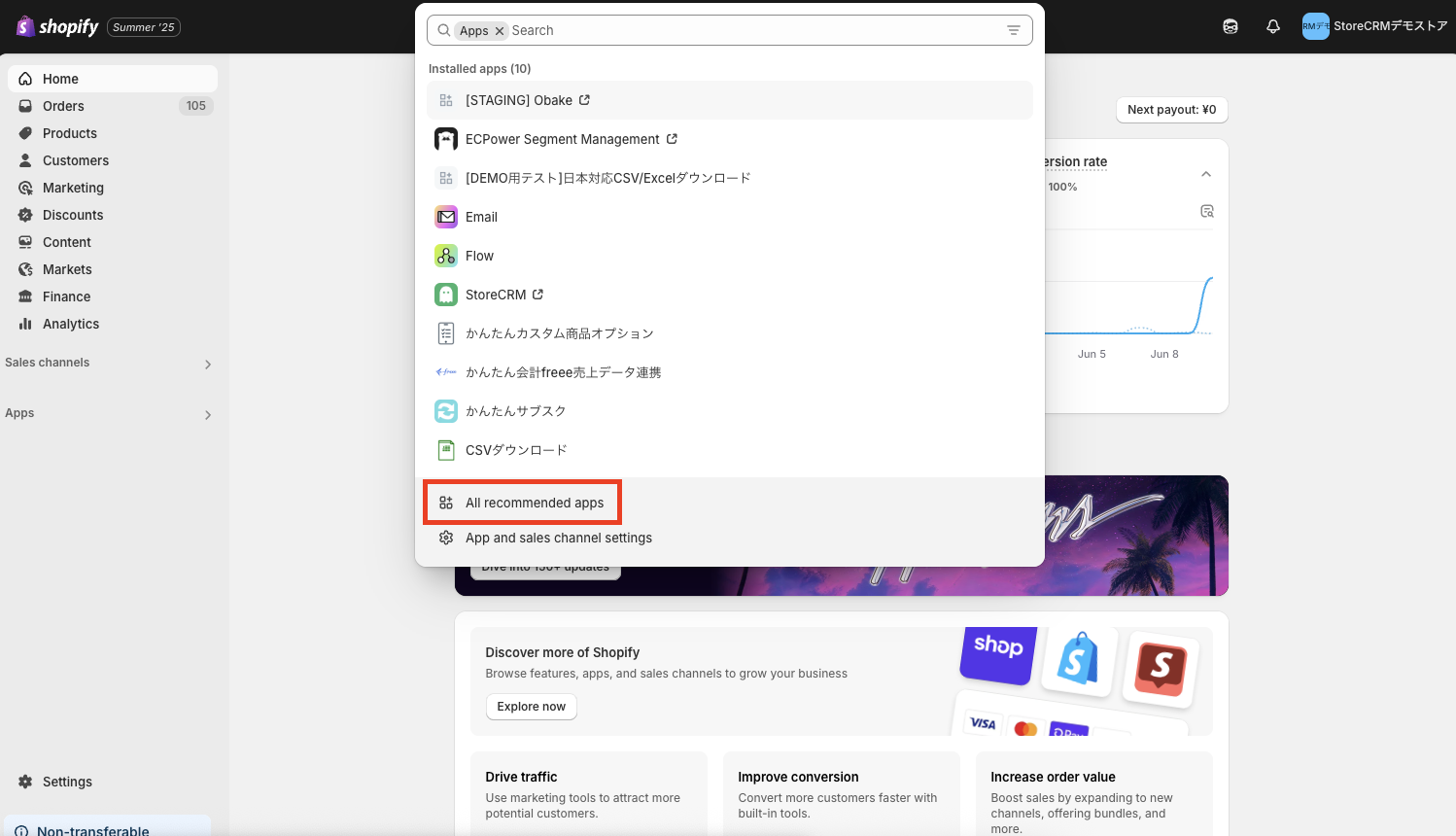Screen dimensions: 1456x836
Task: Click the Installed apps (10) heading
Action: click(x=479, y=69)
